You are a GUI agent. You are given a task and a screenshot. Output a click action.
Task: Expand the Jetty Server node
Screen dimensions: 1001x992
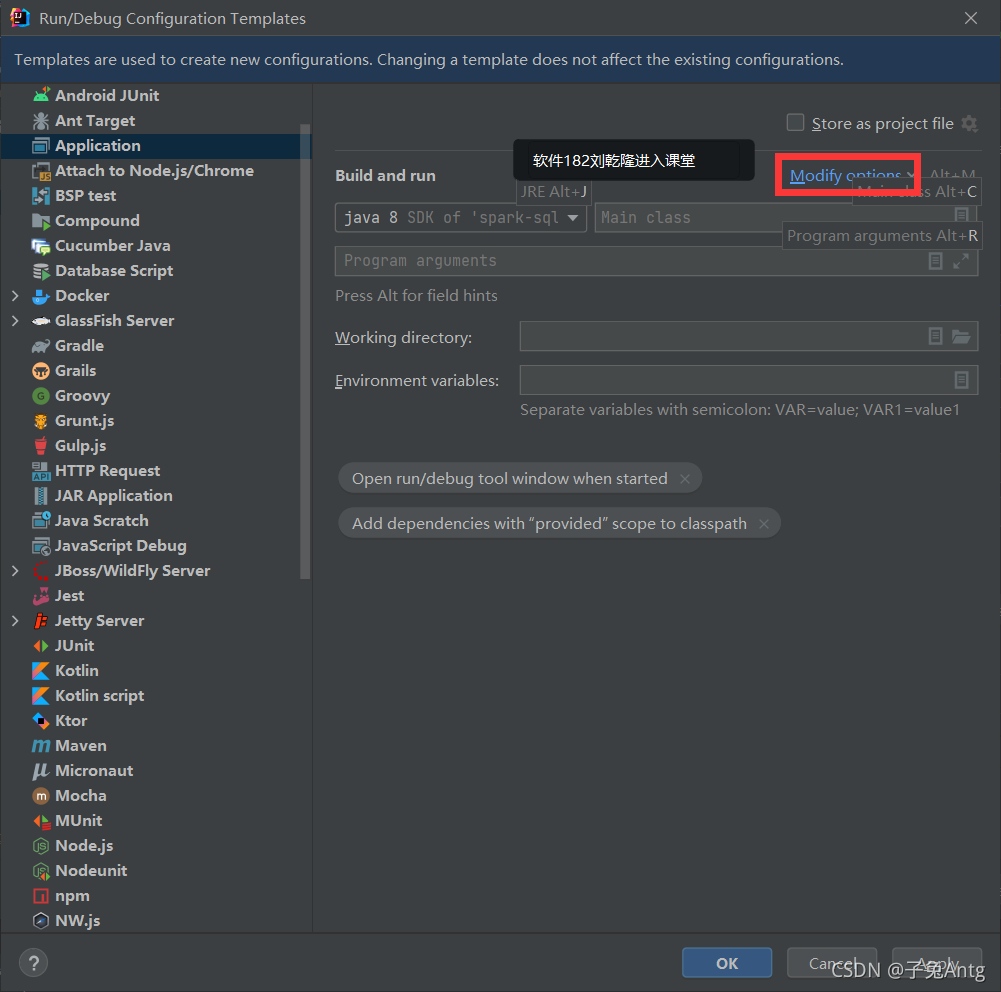[15, 620]
